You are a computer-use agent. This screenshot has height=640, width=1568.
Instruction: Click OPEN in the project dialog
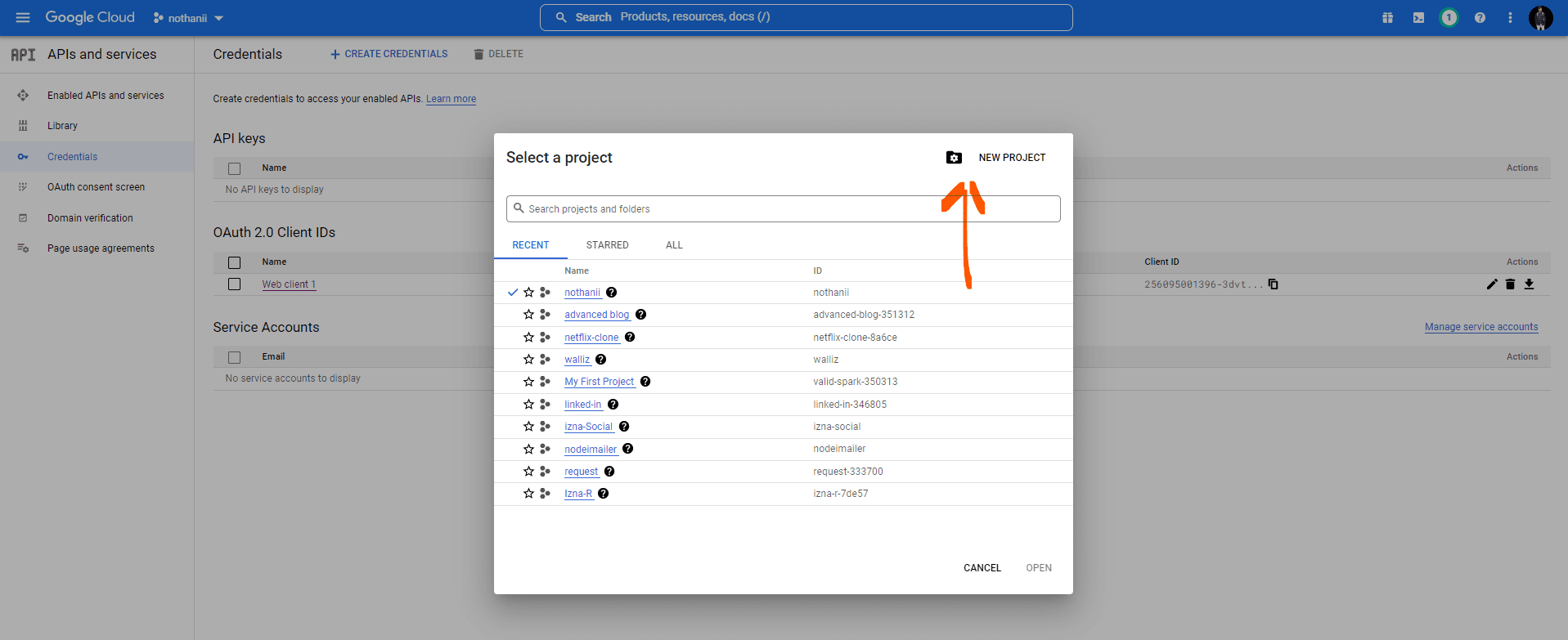pos(1039,567)
